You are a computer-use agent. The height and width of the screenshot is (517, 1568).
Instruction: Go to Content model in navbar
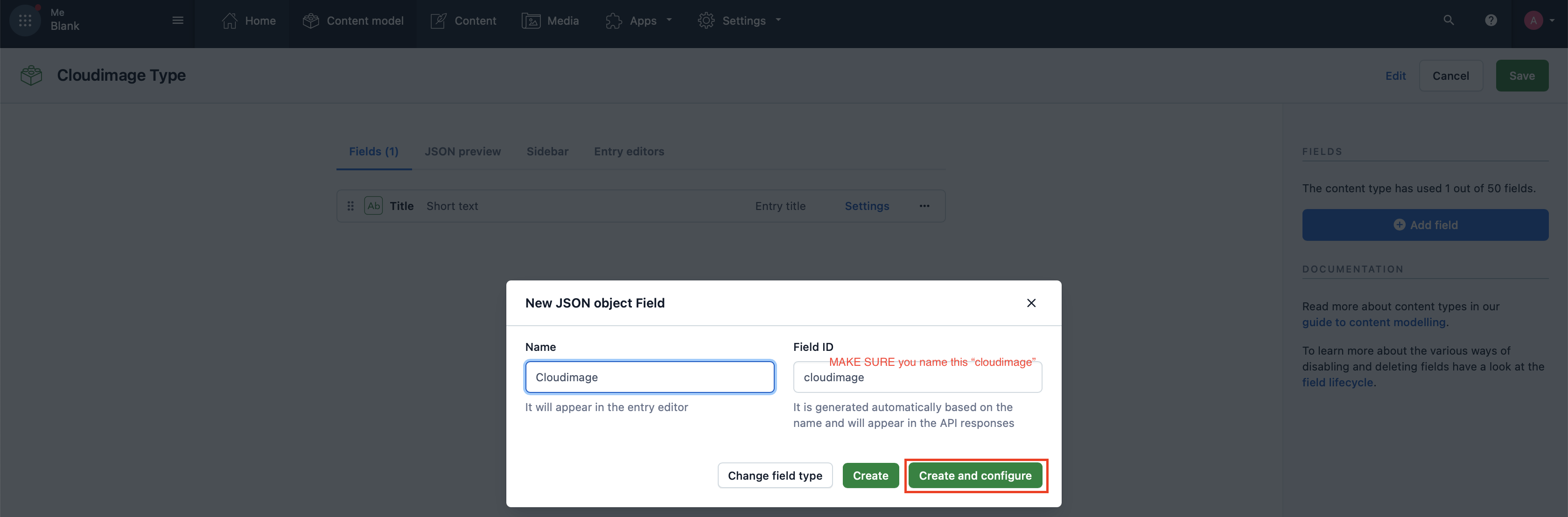coord(353,21)
